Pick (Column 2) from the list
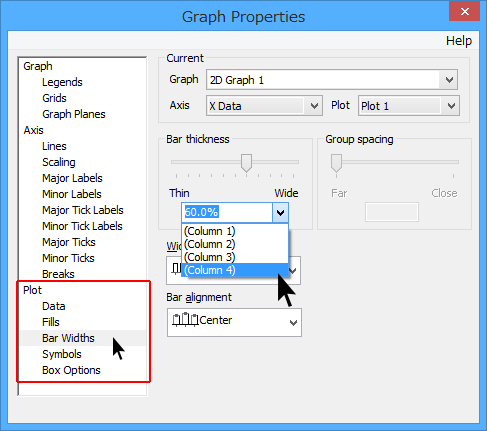 (x=235, y=244)
